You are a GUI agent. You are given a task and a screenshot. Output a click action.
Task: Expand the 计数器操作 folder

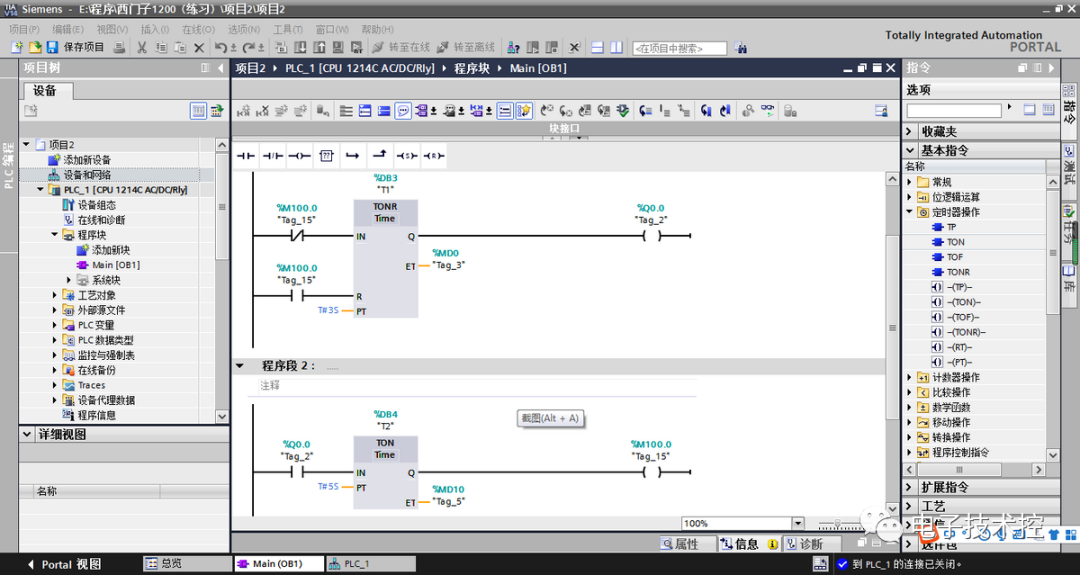(910, 377)
